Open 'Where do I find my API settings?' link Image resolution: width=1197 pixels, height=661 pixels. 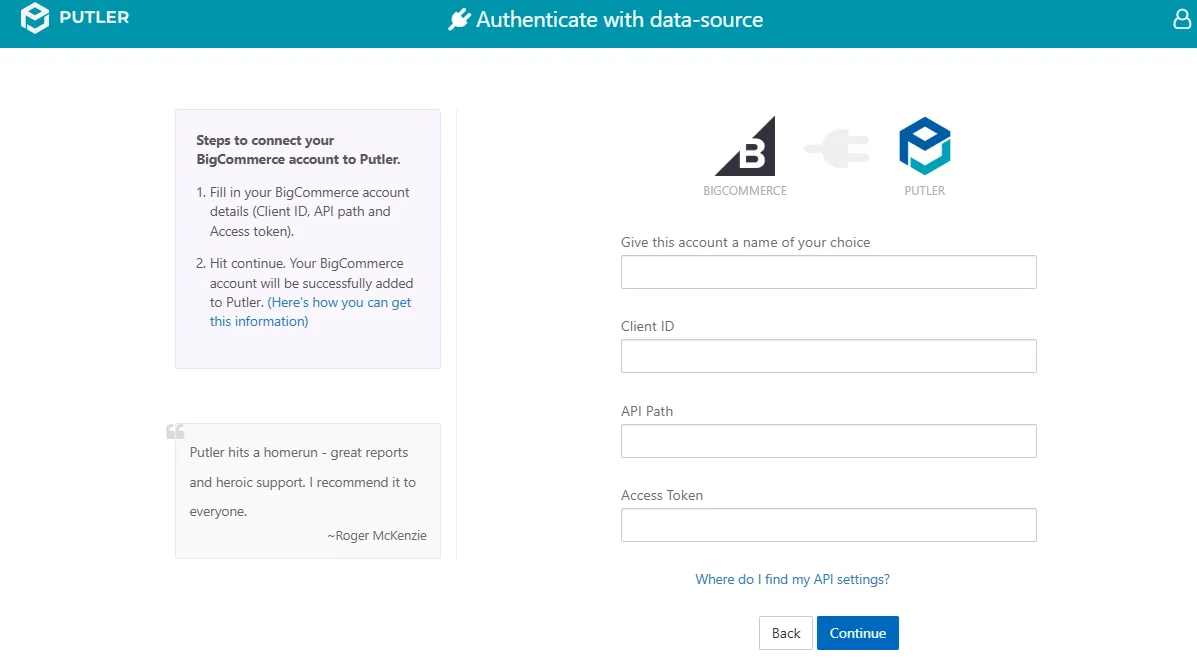[x=792, y=579]
